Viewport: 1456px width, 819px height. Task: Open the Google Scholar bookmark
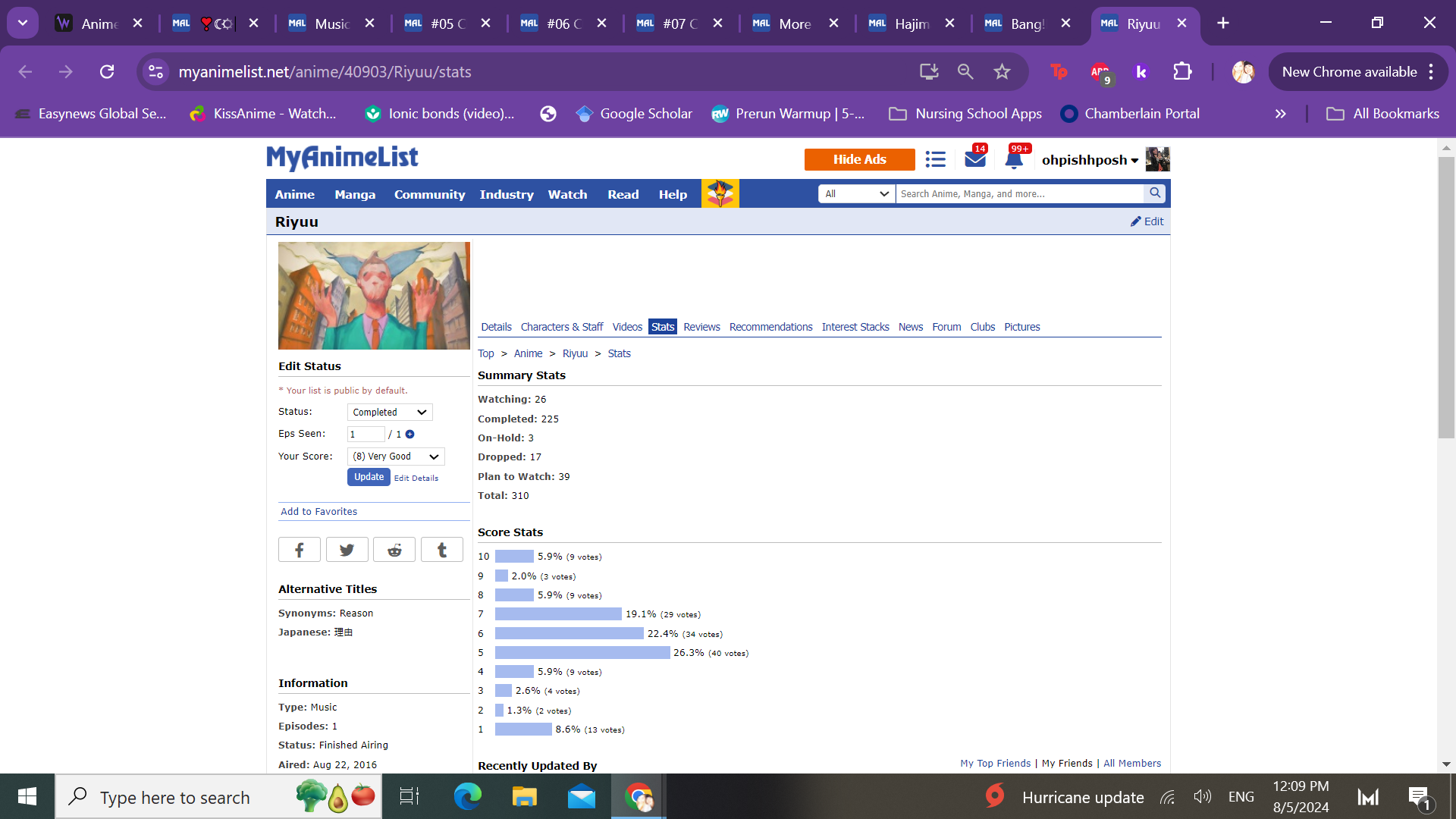634,114
